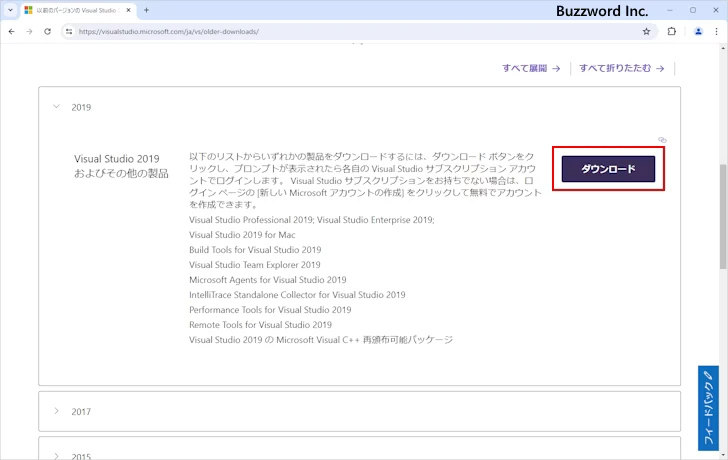Open the profile avatar menu
Screen dimensions: 728x460
pos(698,32)
